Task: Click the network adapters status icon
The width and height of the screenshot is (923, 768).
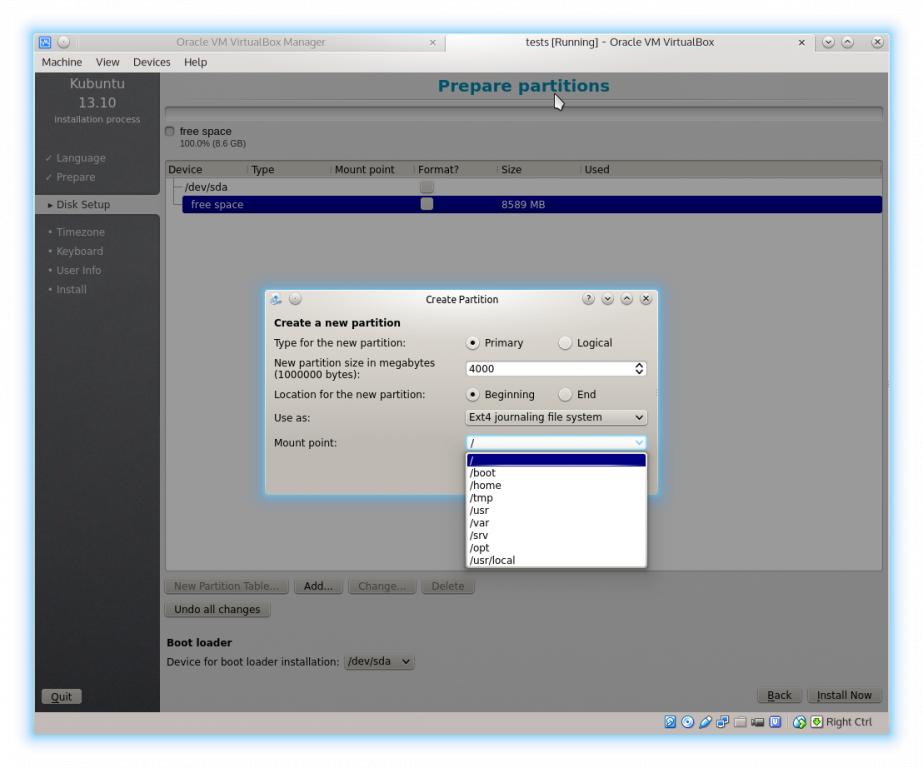Action: [x=723, y=722]
